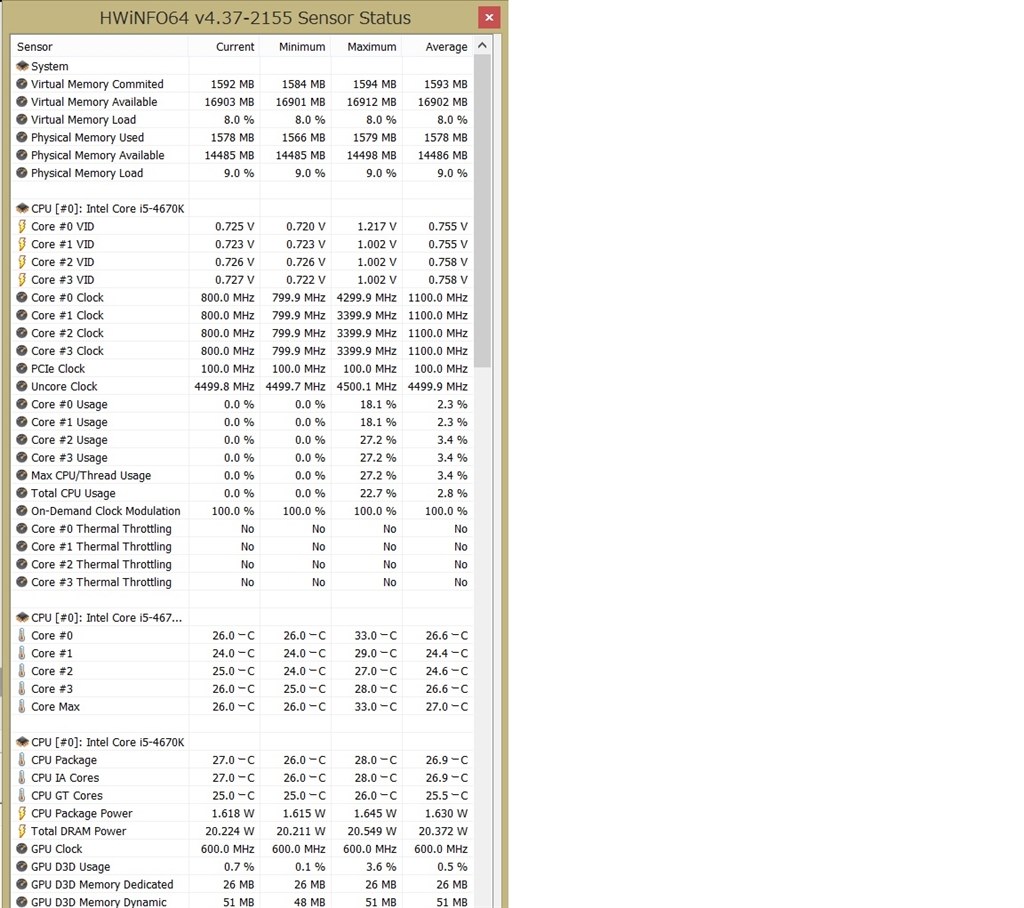Select the Core #1 VID row
Screen dimensions: 1024x908
[x=242, y=244]
